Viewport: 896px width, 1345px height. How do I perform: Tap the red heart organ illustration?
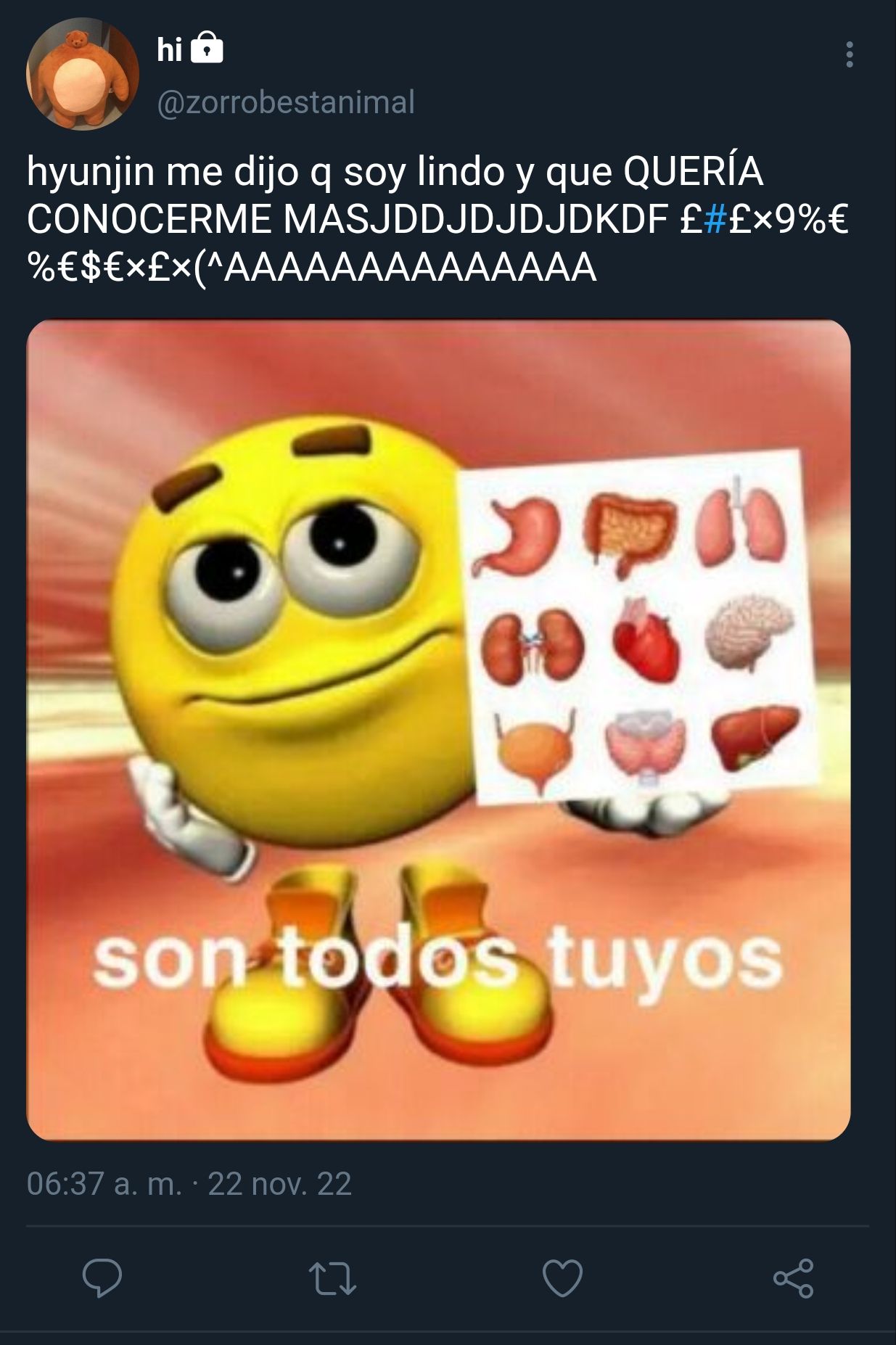click(646, 640)
